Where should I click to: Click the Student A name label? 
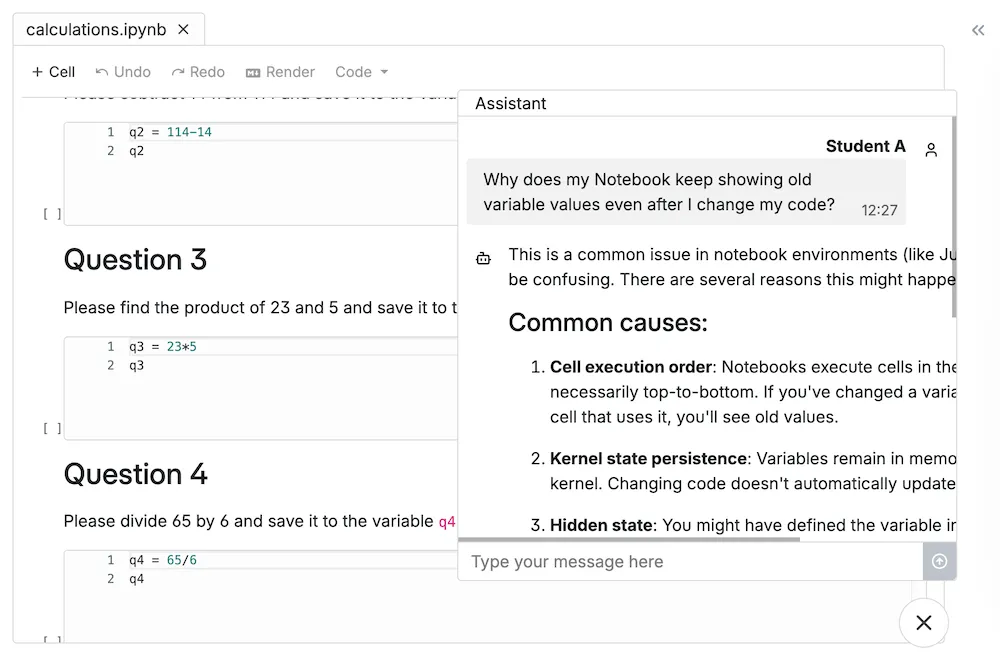865,146
